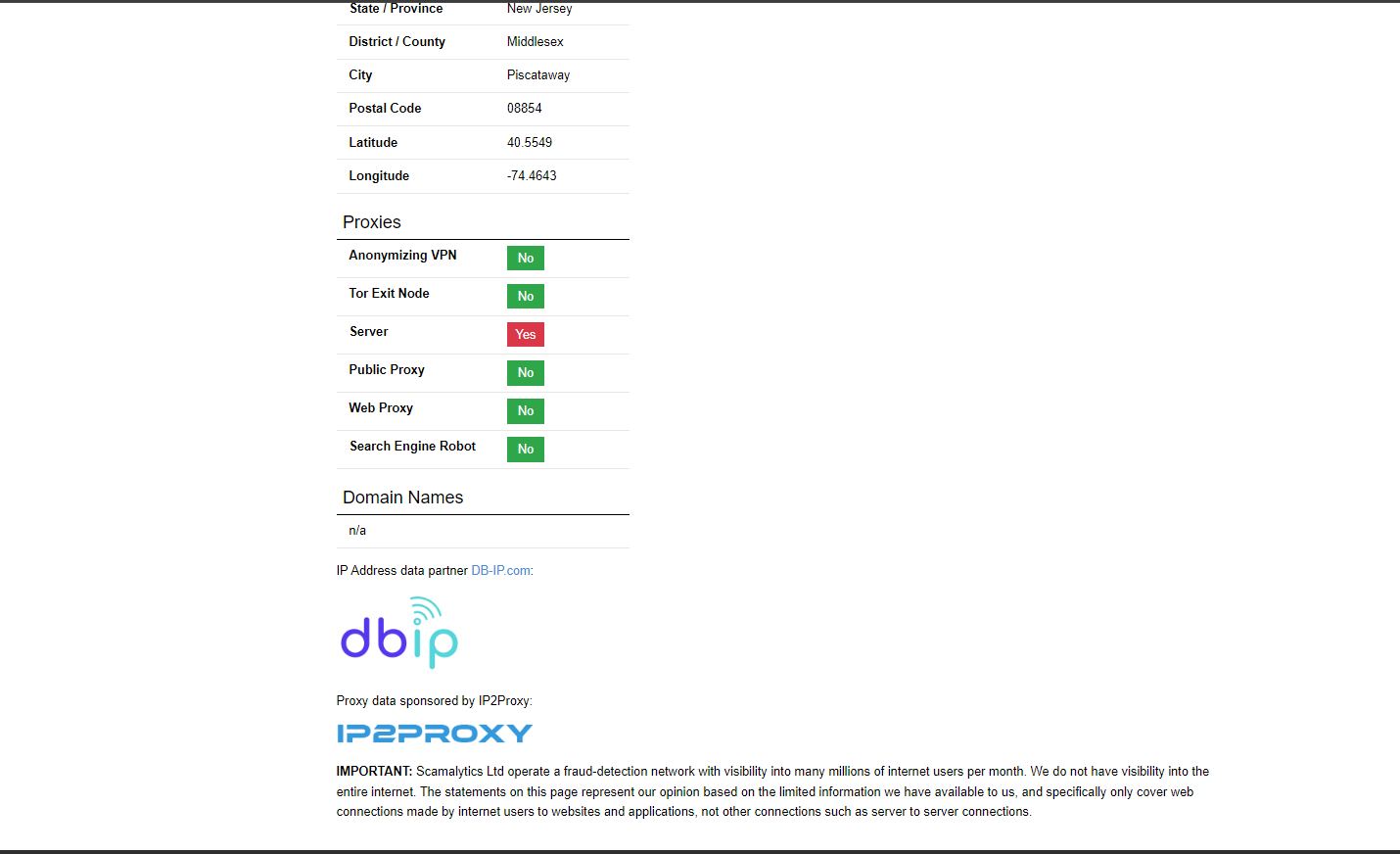Click the Piscataway city value
This screenshot has height=854, width=1400.
(537, 75)
